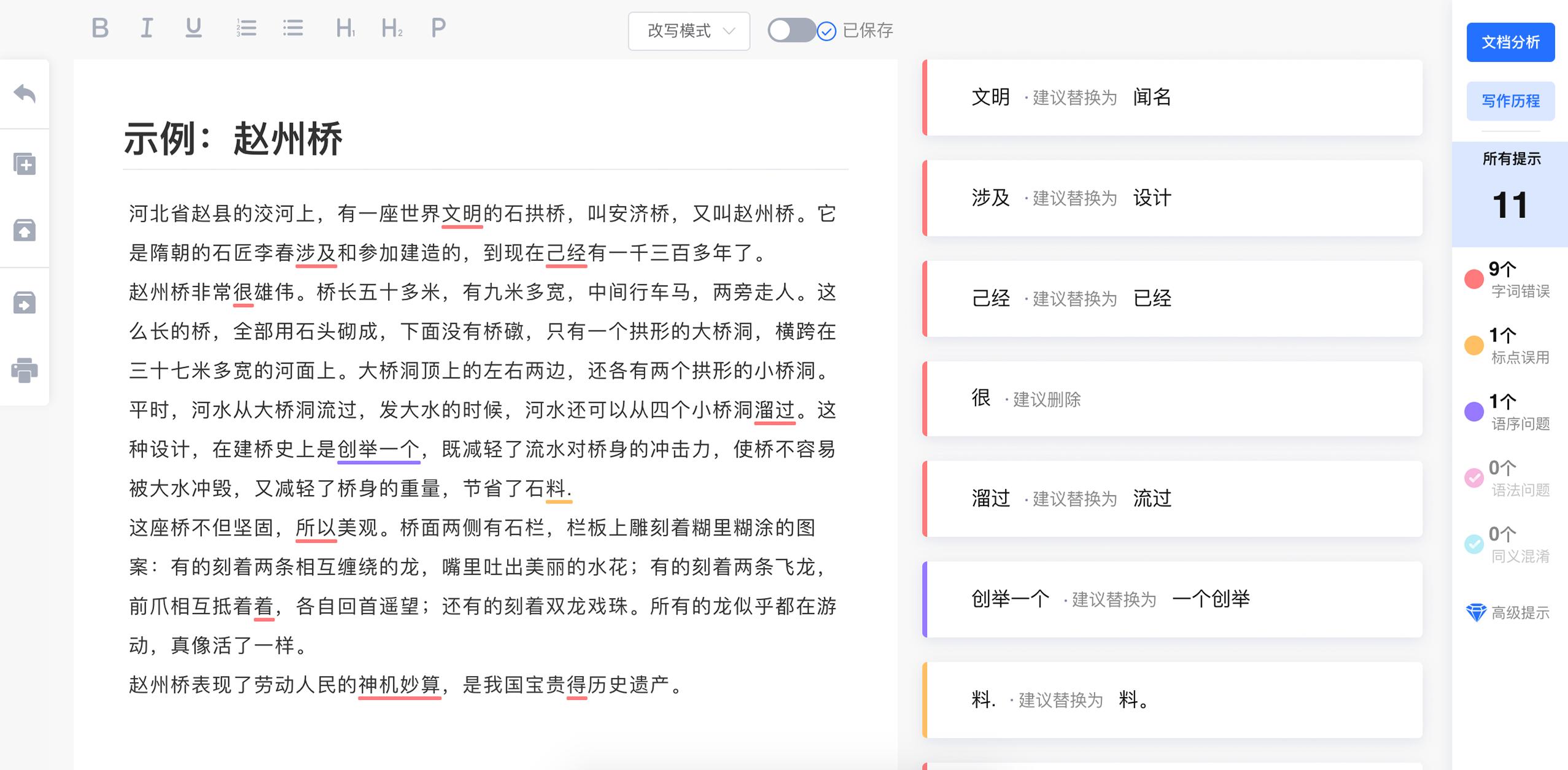Create a new document with plus icon
Image resolution: width=1568 pixels, height=770 pixels.
[25, 164]
